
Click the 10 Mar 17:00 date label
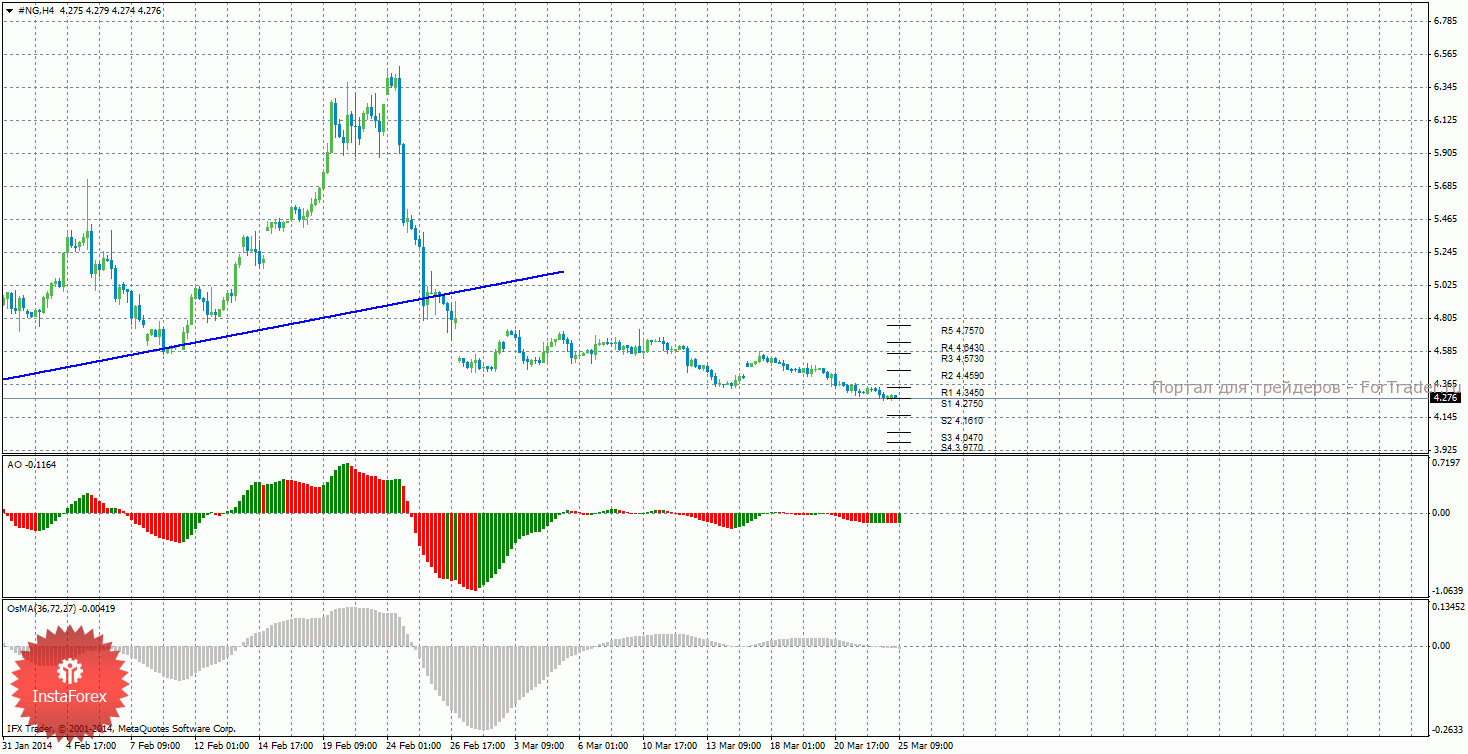click(x=670, y=746)
